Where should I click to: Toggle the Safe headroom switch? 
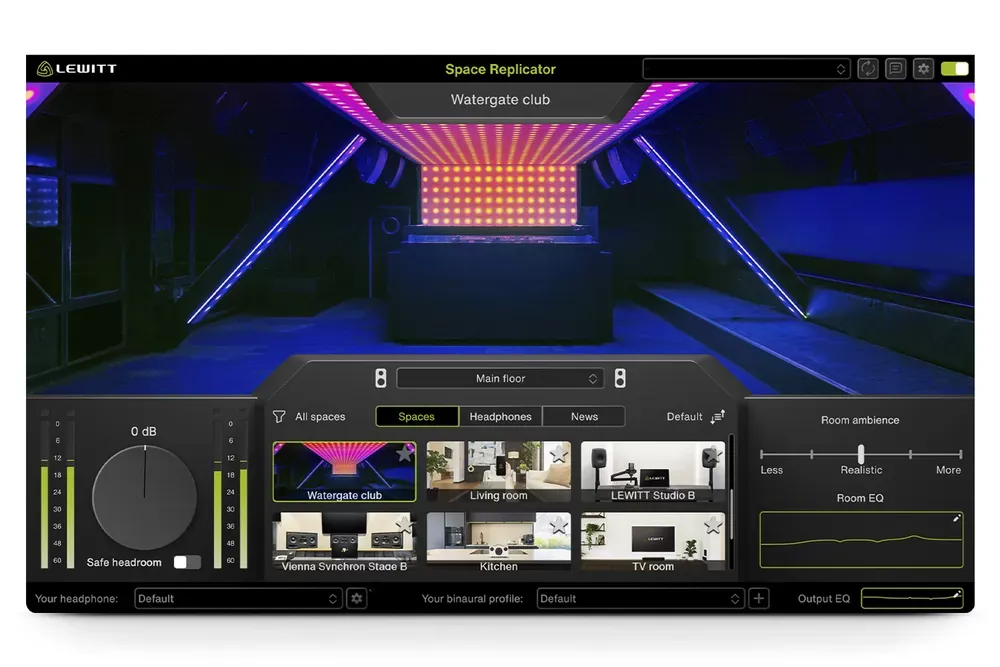click(187, 562)
